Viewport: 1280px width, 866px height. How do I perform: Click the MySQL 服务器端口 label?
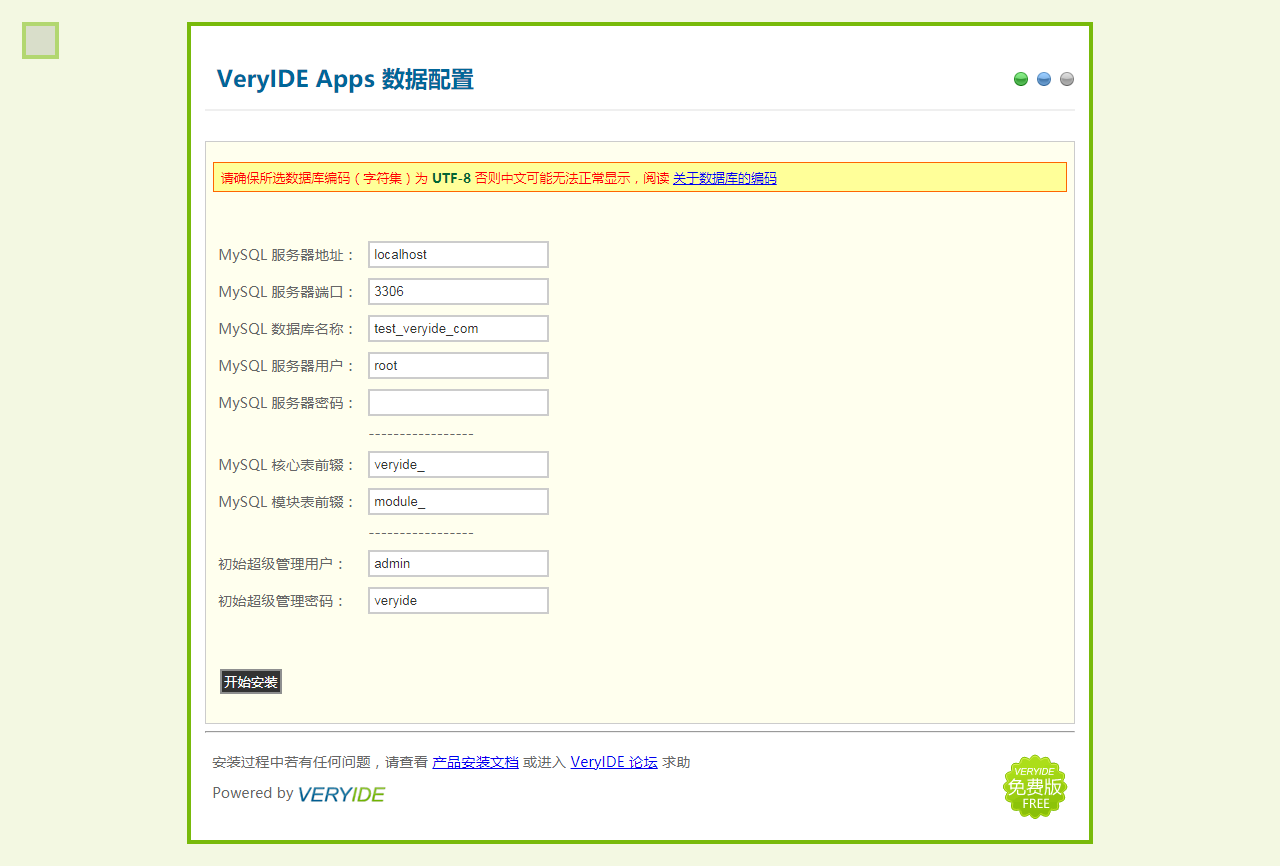coord(287,292)
